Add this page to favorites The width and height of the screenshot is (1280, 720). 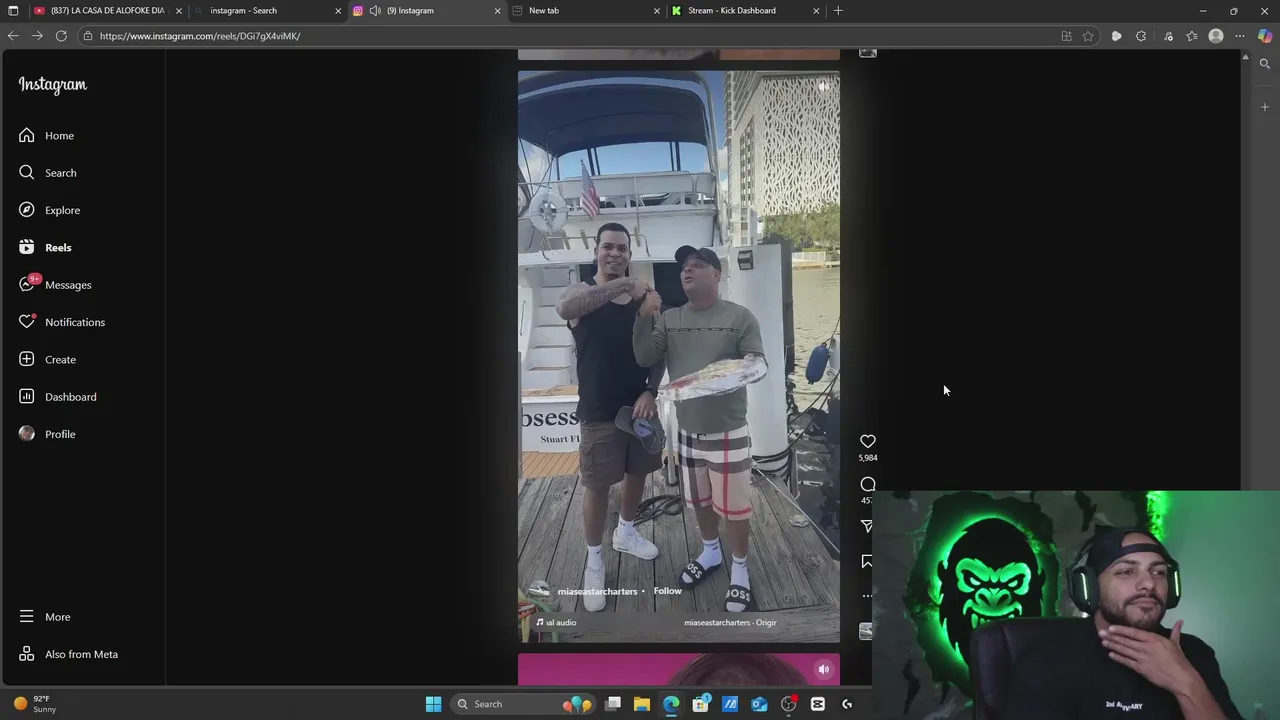pos(1088,36)
